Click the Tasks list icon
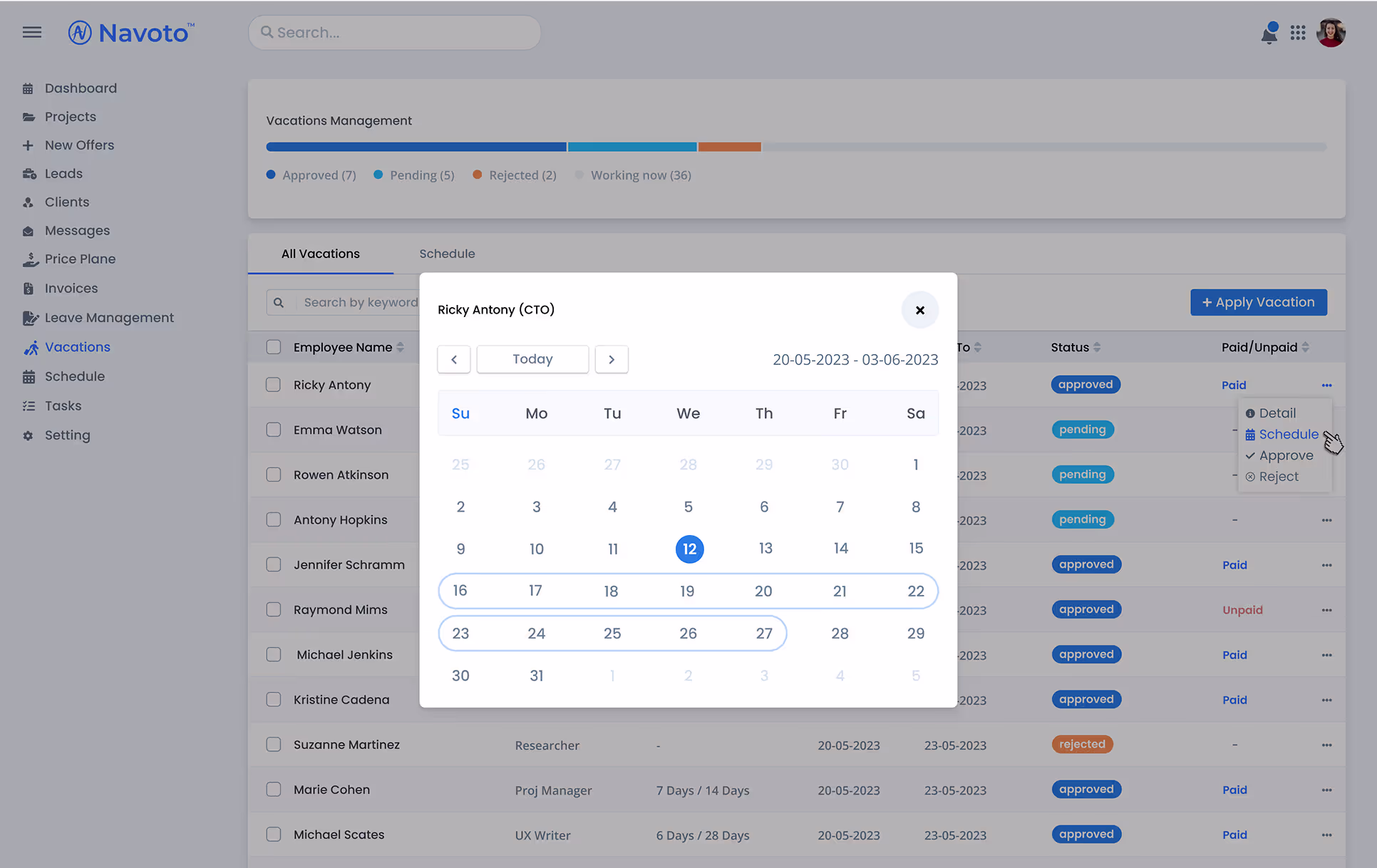 pyautogui.click(x=29, y=405)
